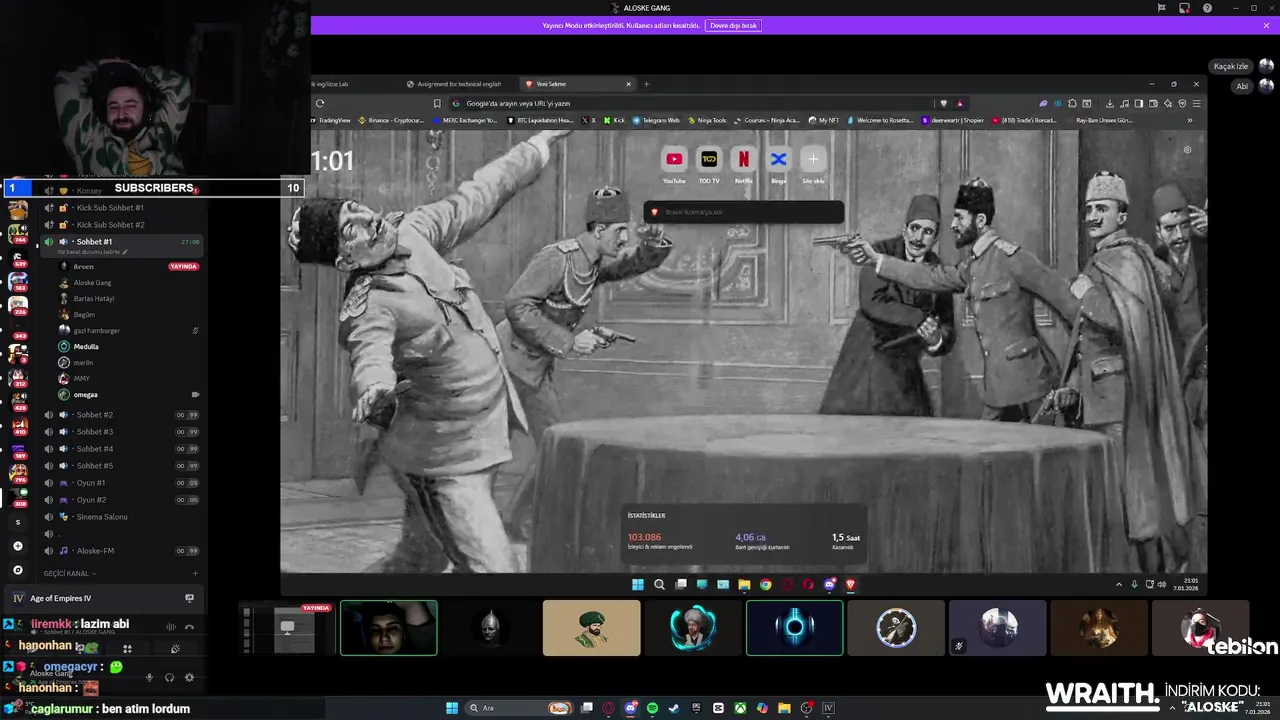
Task: Open Telegram Web bookmark
Action: tap(656, 120)
